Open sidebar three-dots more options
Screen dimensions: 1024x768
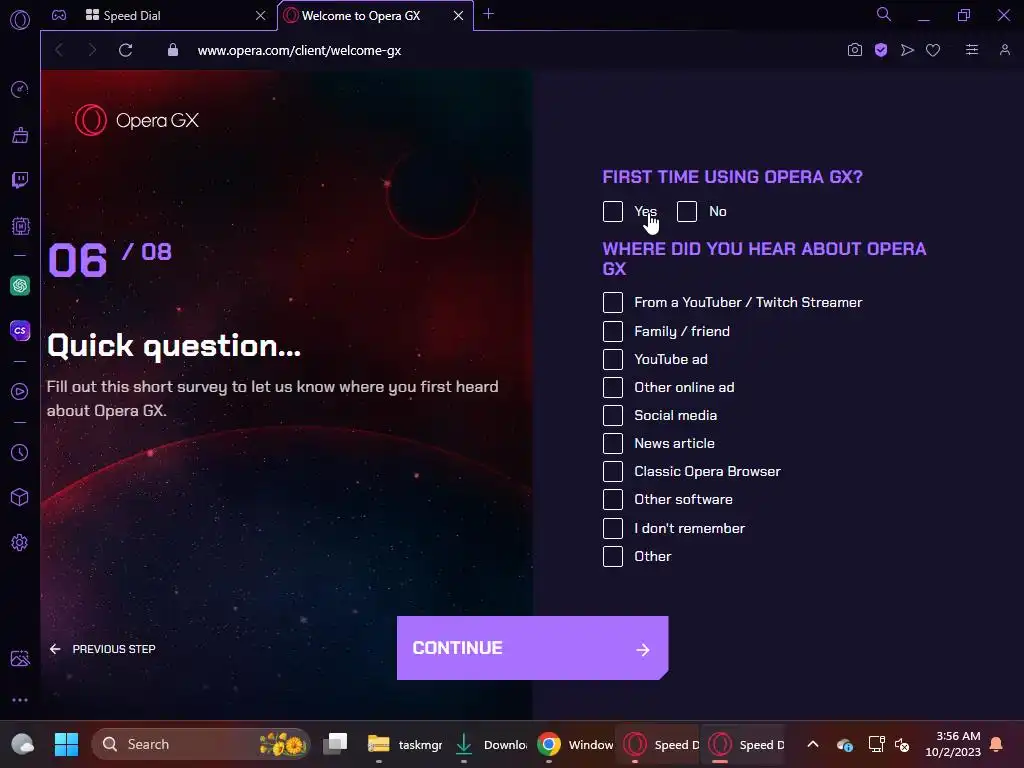[x=20, y=700]
